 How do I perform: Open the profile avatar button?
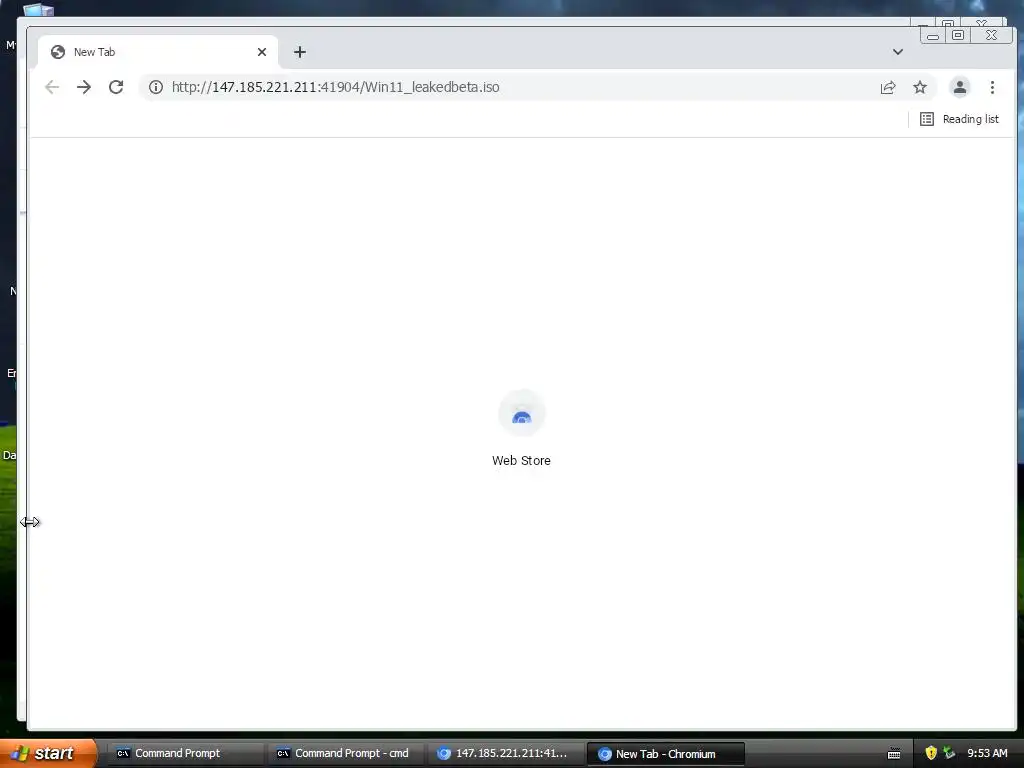click(x=959, y=88)
